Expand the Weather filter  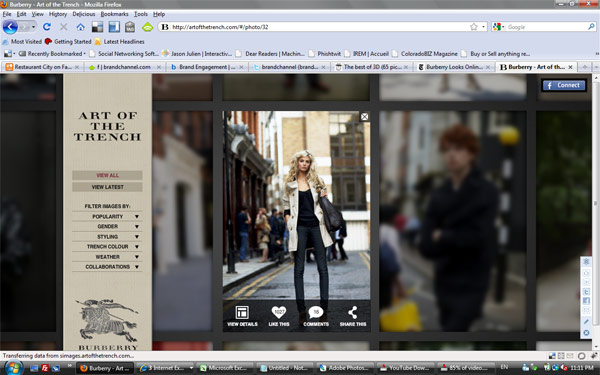click(108, 257)
